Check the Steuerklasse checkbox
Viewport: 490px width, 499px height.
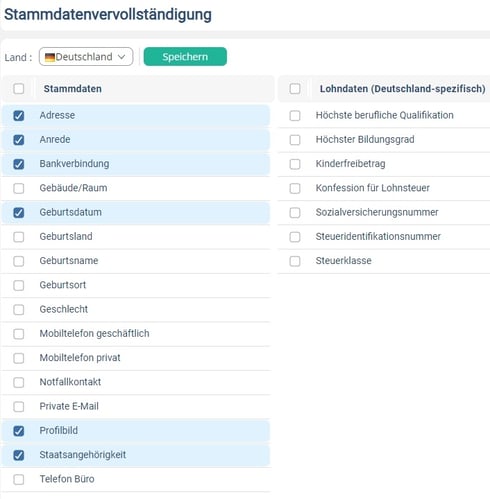295,261
